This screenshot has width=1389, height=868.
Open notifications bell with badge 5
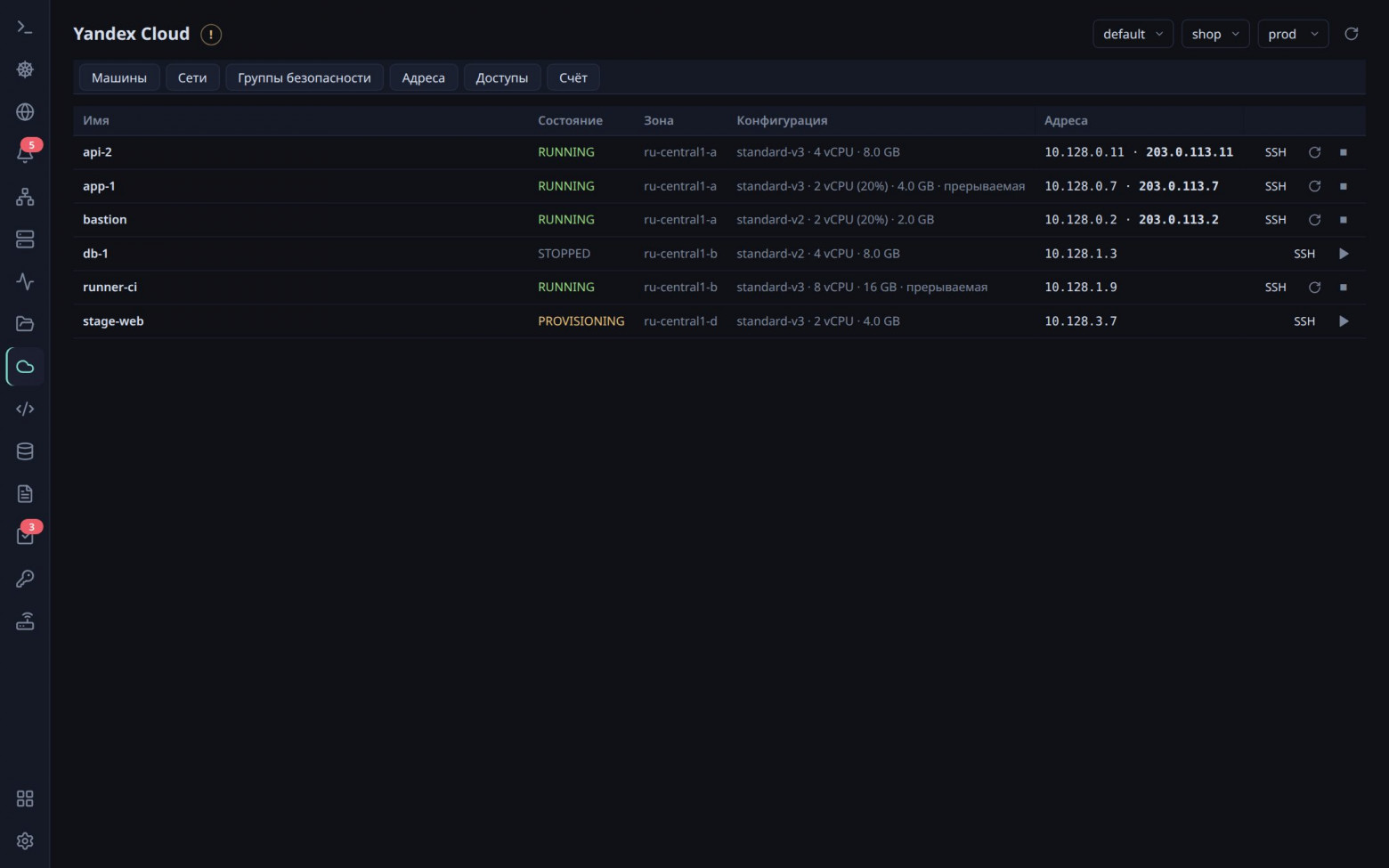25,154
